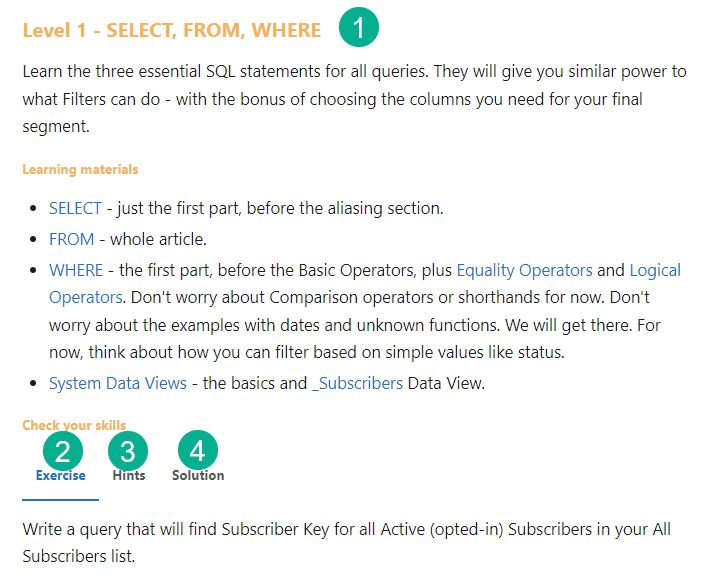Click the intro paragraph about essential SQL statements
The height and width of the screenshot is (582, 725).
[x=354, y=99]
